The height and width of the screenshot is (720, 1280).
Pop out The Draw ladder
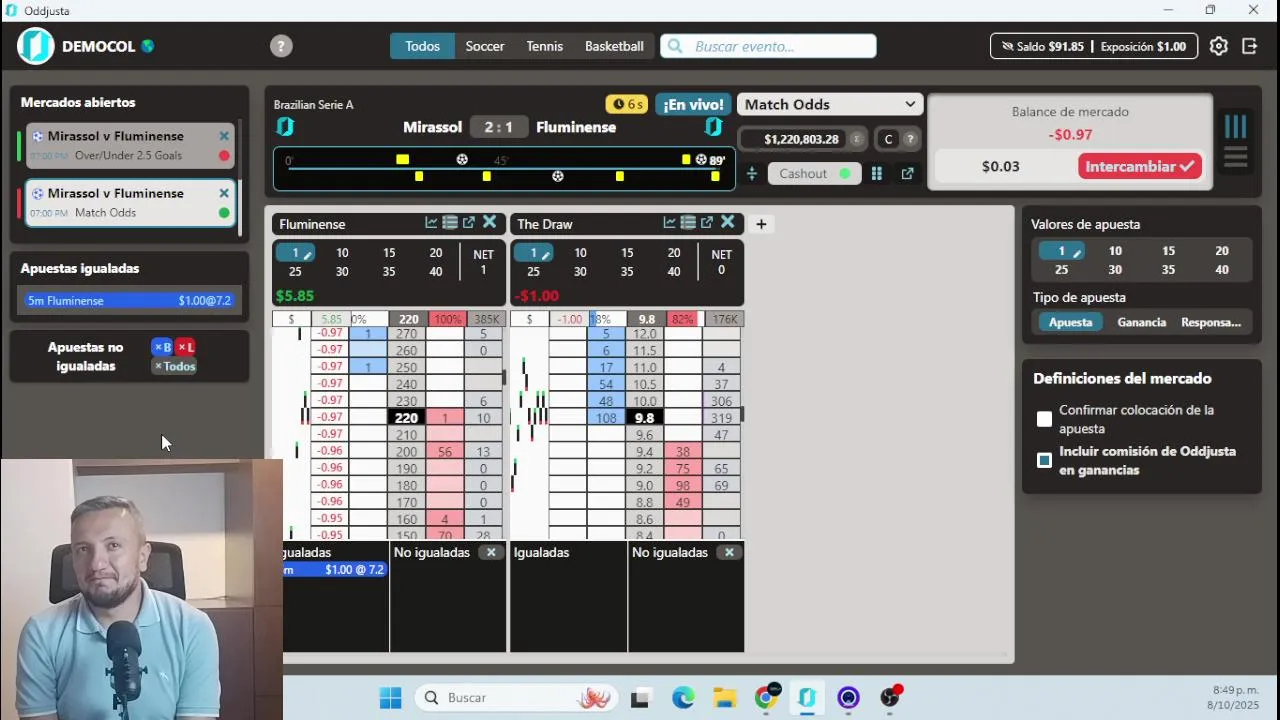click(x=707, y=223)
